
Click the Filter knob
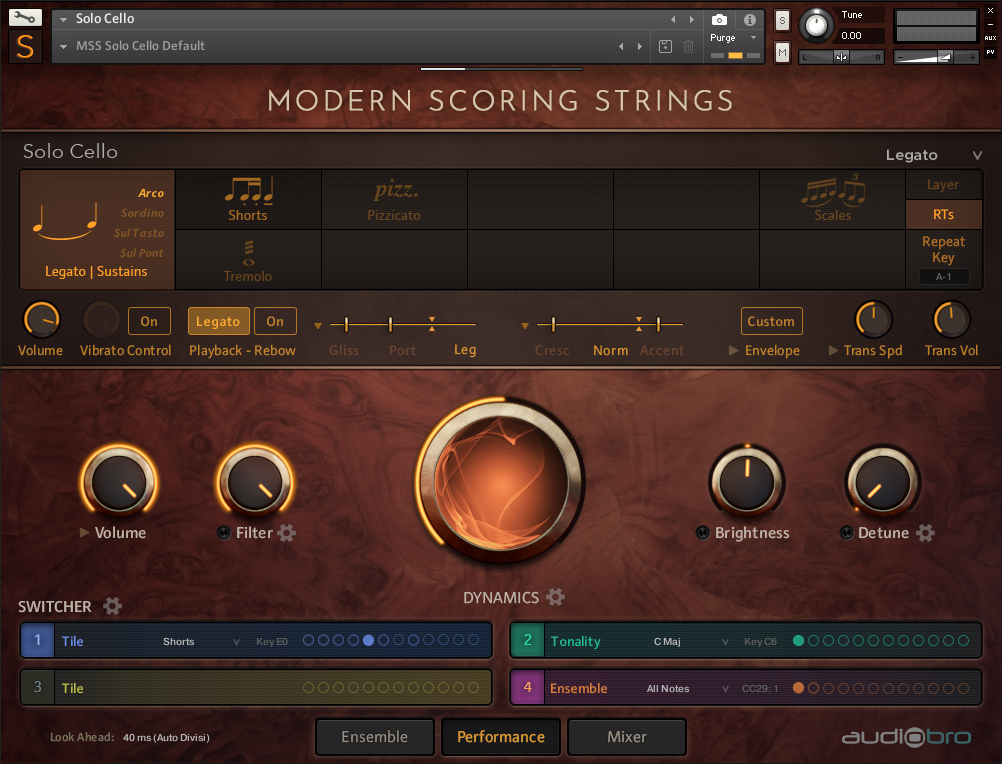click(x=255, y=482)
